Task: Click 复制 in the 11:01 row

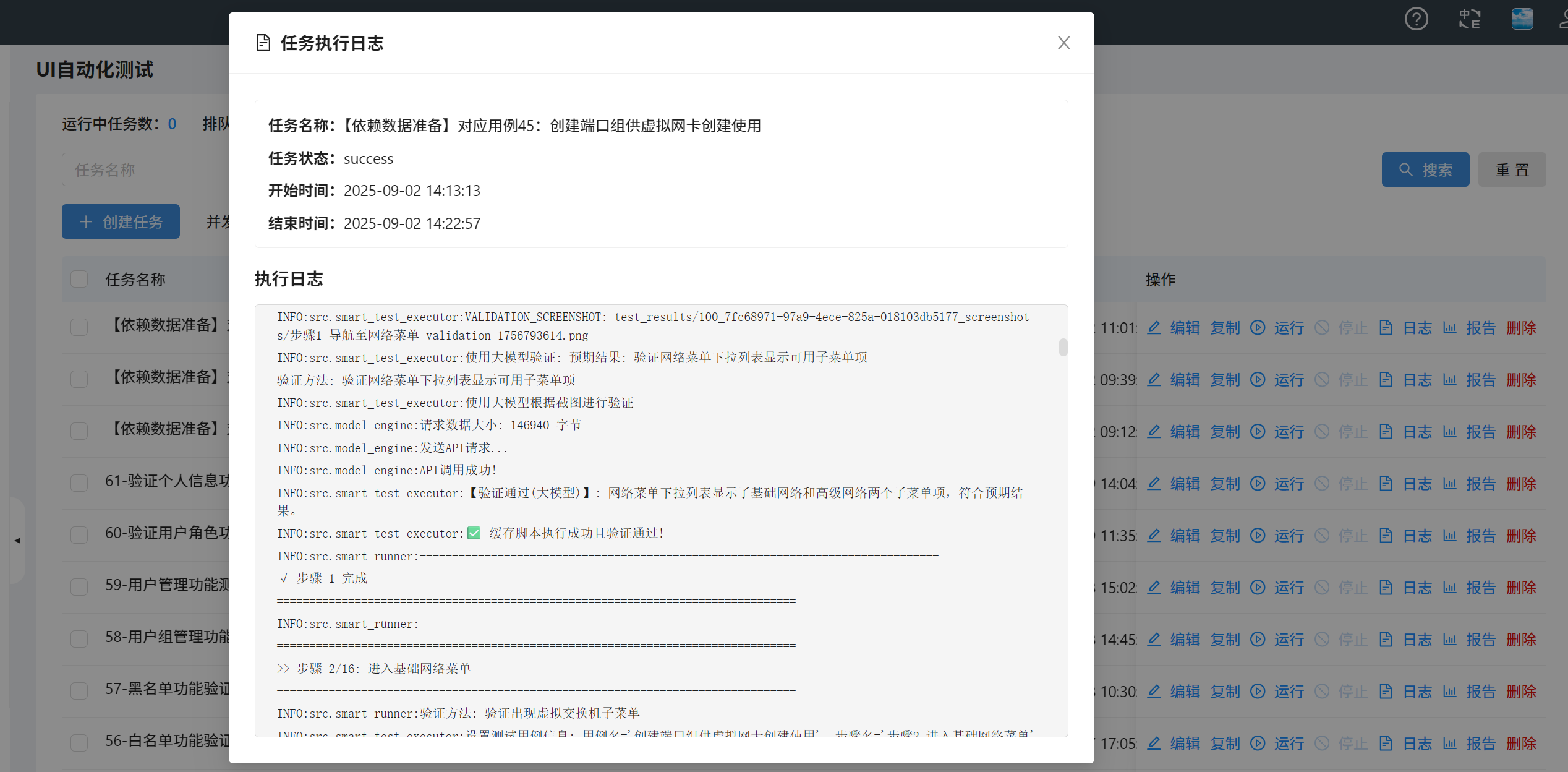Action: coord(1225,328)
